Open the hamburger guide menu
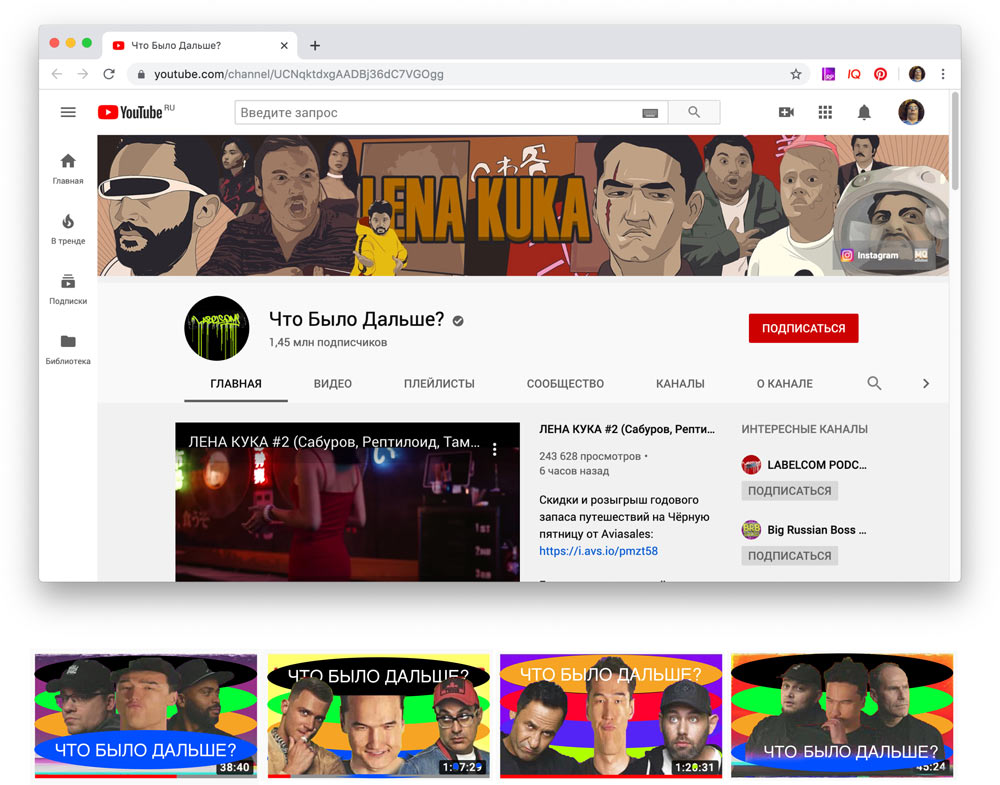Image resolution: width=1000 pixels, height=785 pixels. (x=68, y=113)
